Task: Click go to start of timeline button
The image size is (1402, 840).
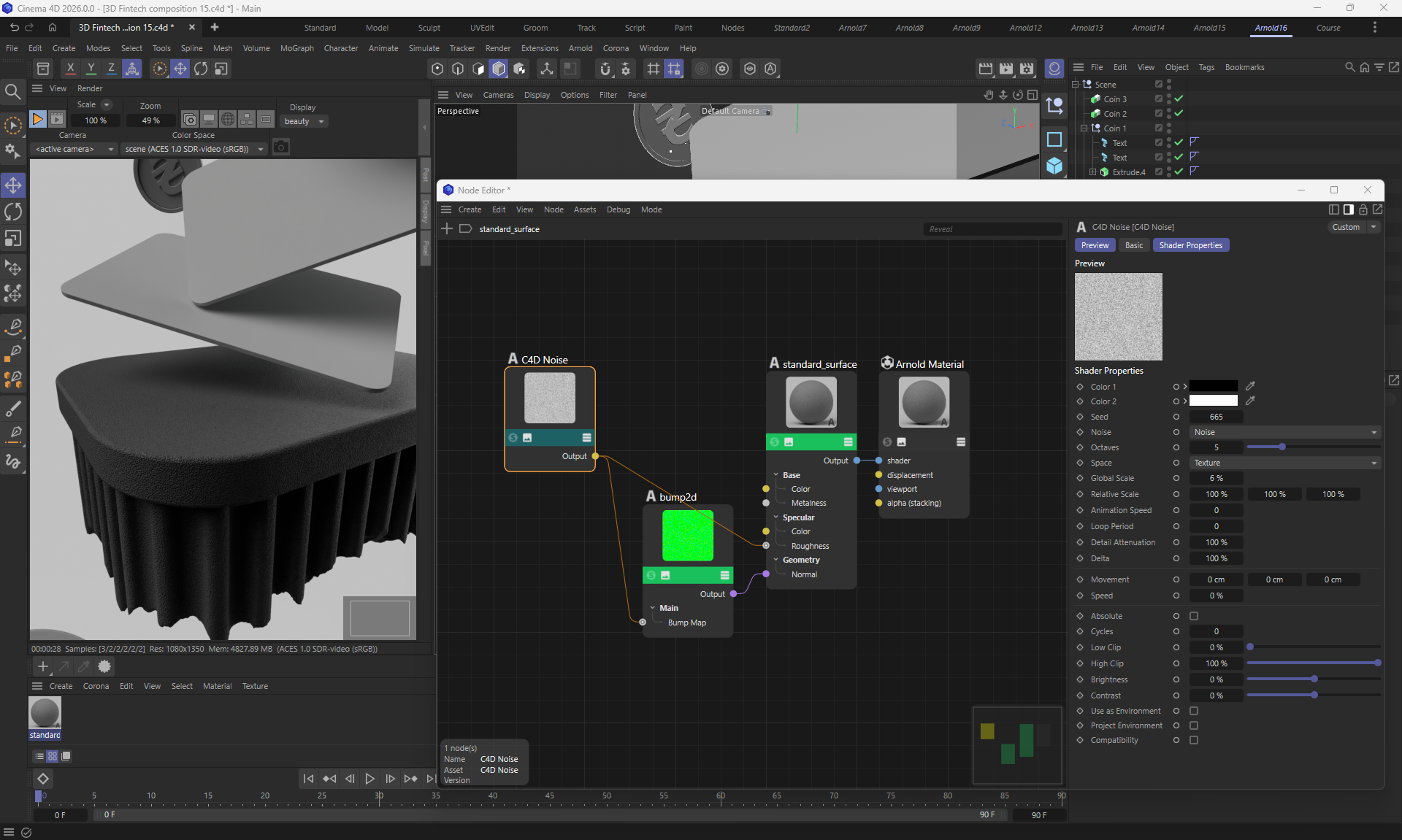Action: [308, 779]
